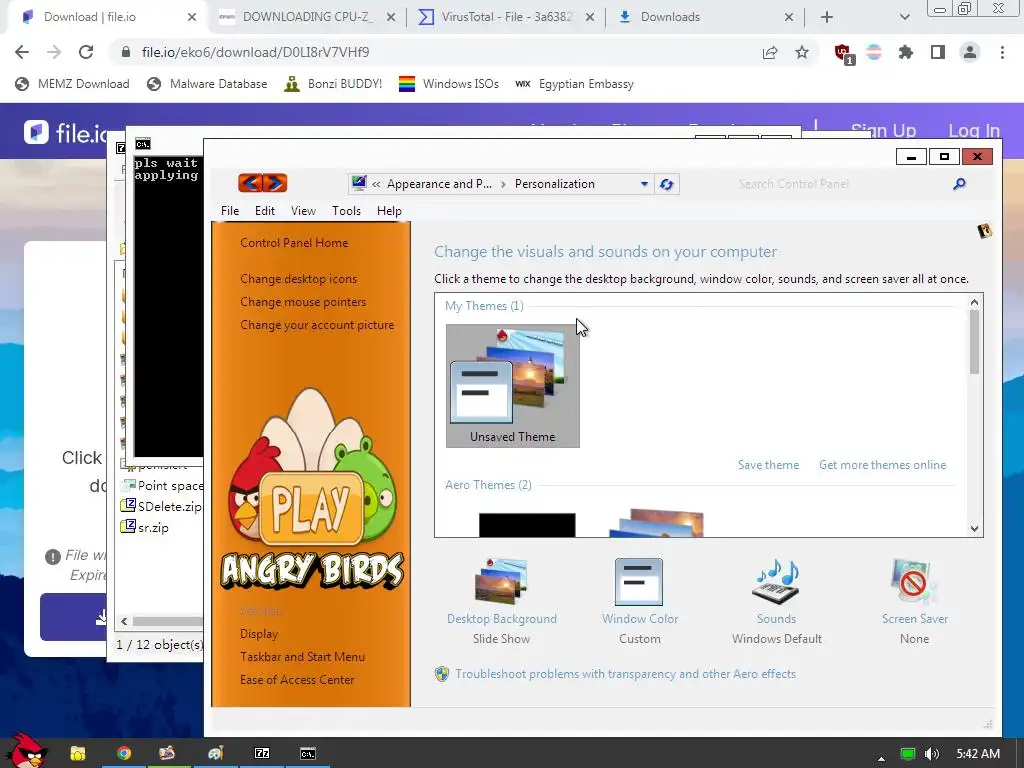Click Change your account picture

pyautogui.click(x=317, y=325)
